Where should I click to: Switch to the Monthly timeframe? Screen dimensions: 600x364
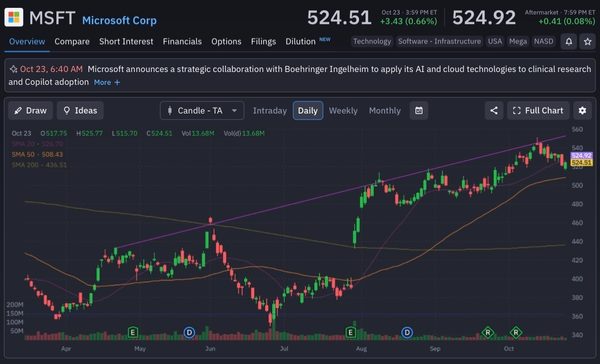(385, 111)
